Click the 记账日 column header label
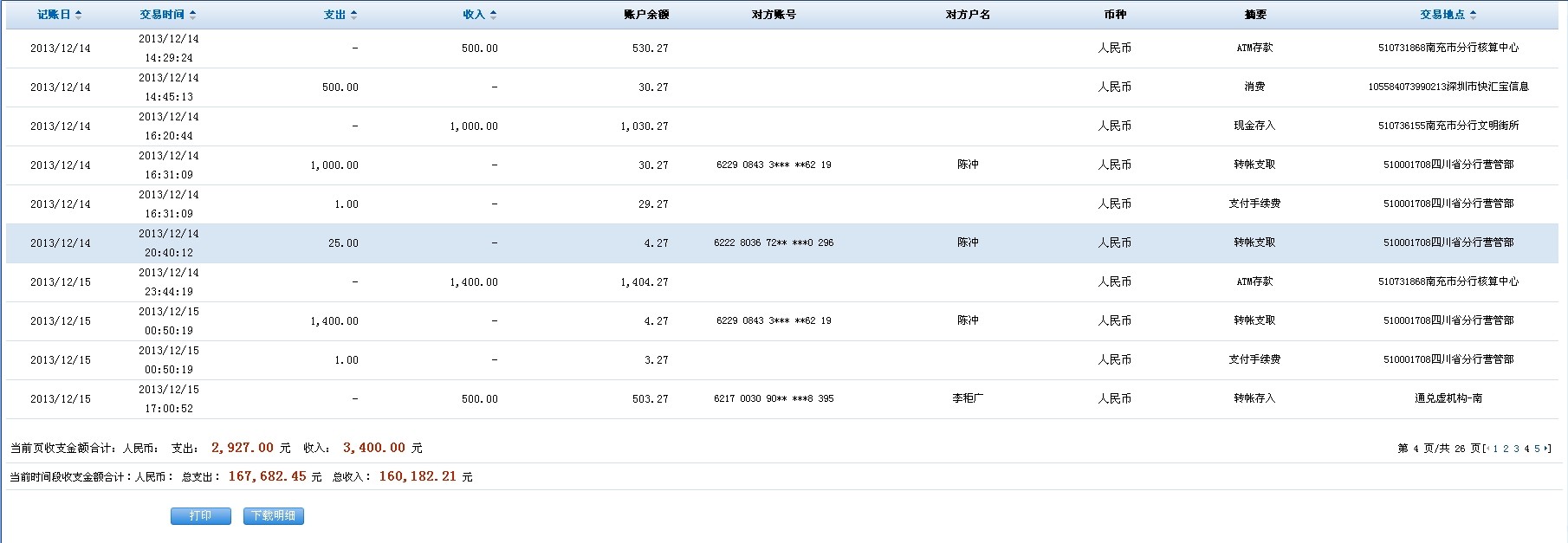Screen dimensions: 1568x543 click(x=54, y=15)
